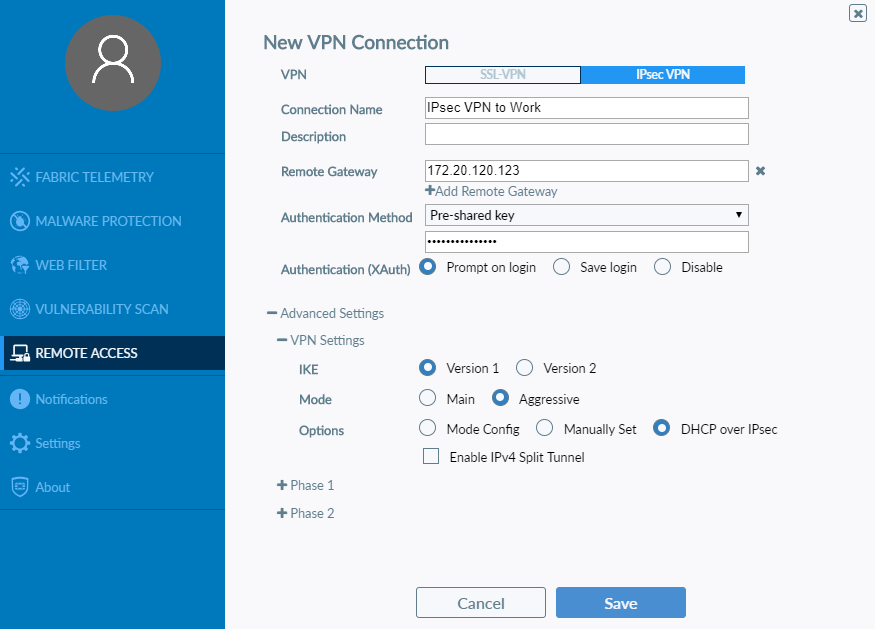Screen dimensions: 875x629
Task: Open the Fabric Telemetry section
Action: pyautogui.click(x=96, y=177)
